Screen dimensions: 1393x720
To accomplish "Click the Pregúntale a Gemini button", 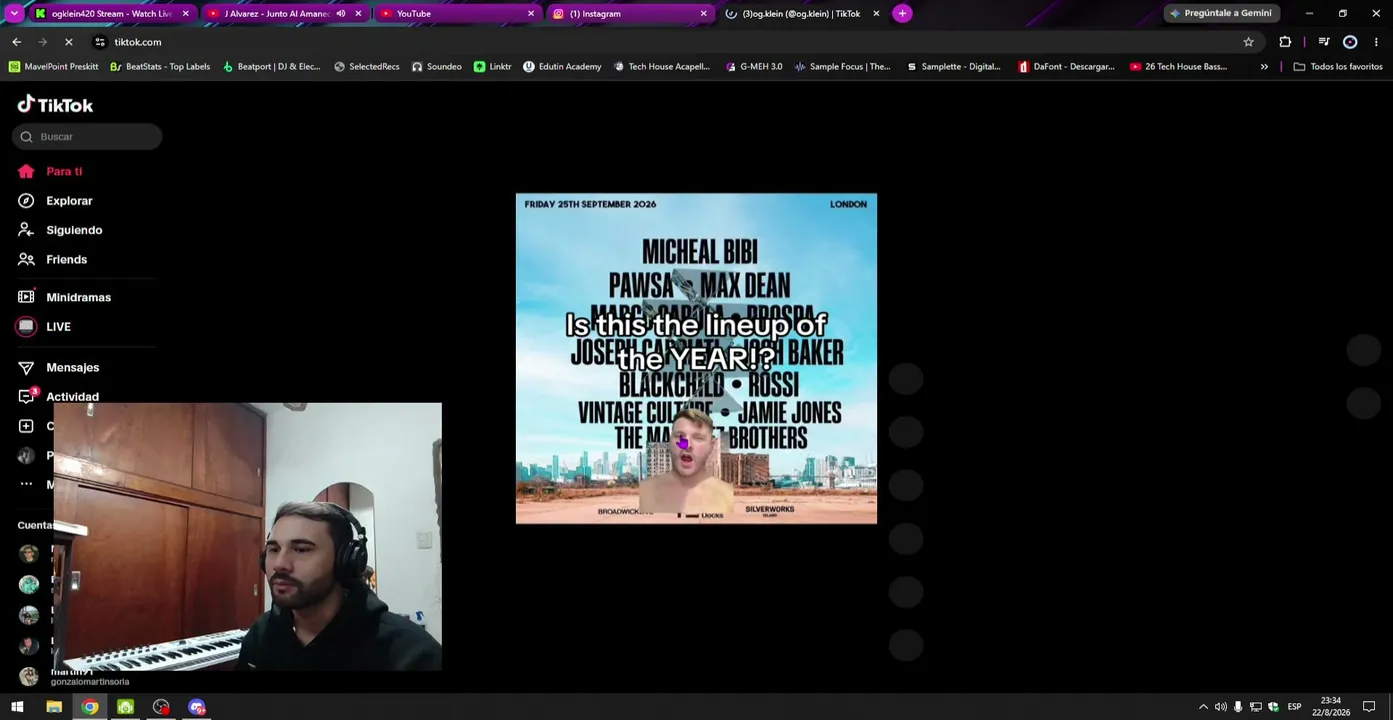I will point(1222,14).
